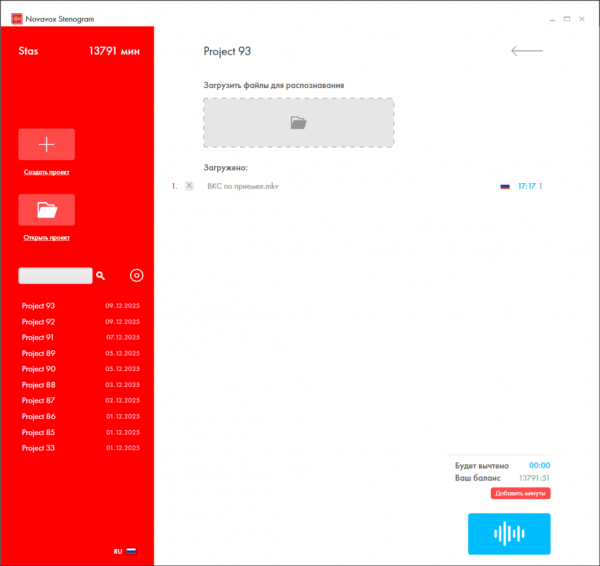The height and width of the screenshot is (566, 600).
Task: Click the plus icon to create project
Action: [x=46, y=144]
